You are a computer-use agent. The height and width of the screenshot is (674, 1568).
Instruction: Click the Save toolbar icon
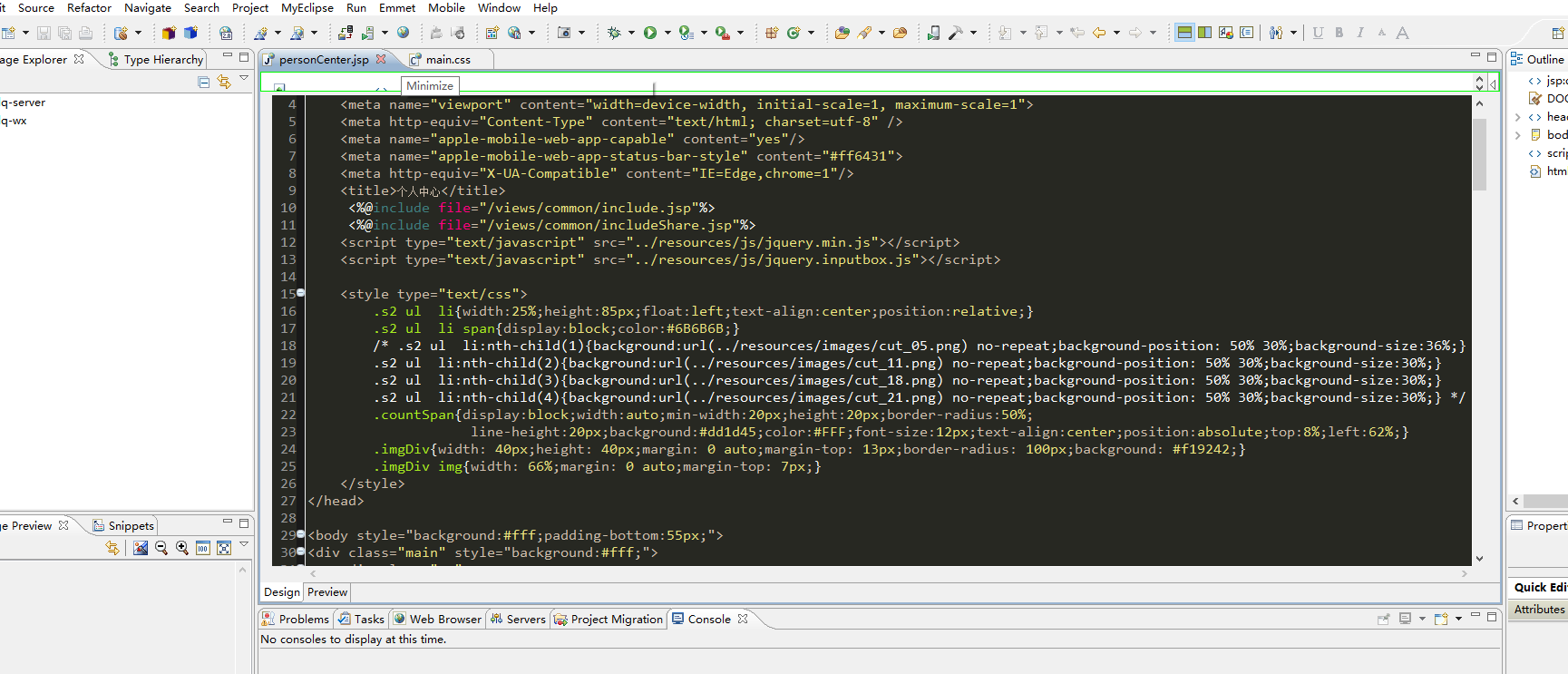(x=44, y=33)
